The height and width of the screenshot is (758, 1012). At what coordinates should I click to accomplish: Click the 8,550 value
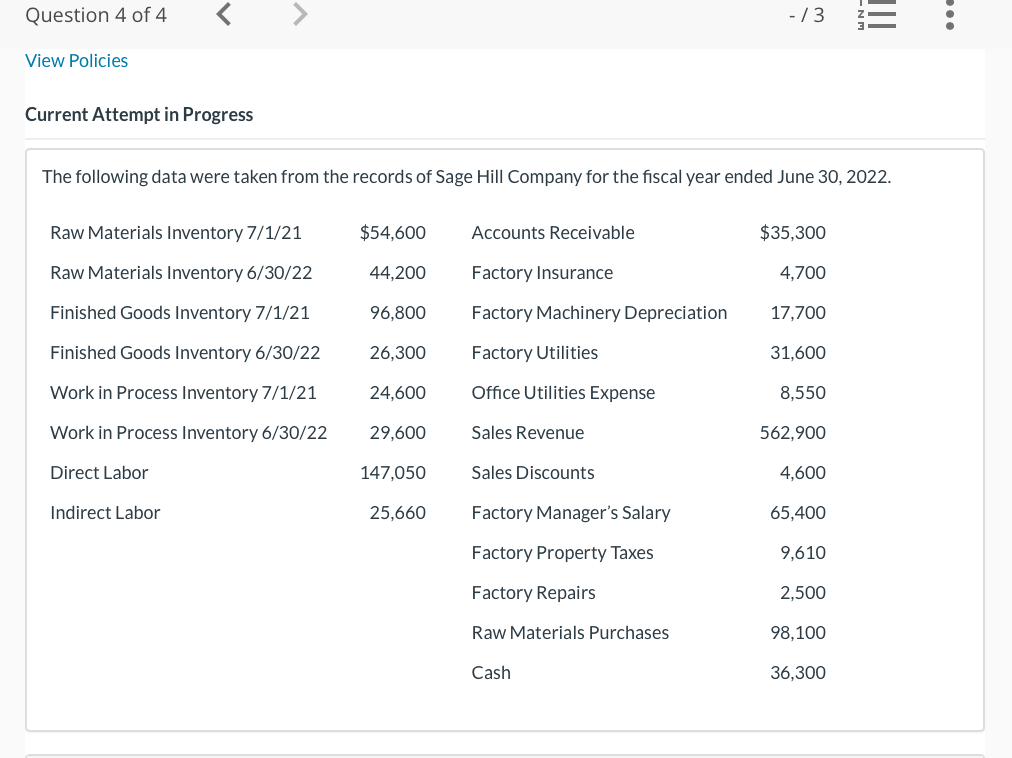[x=803, y=393]
